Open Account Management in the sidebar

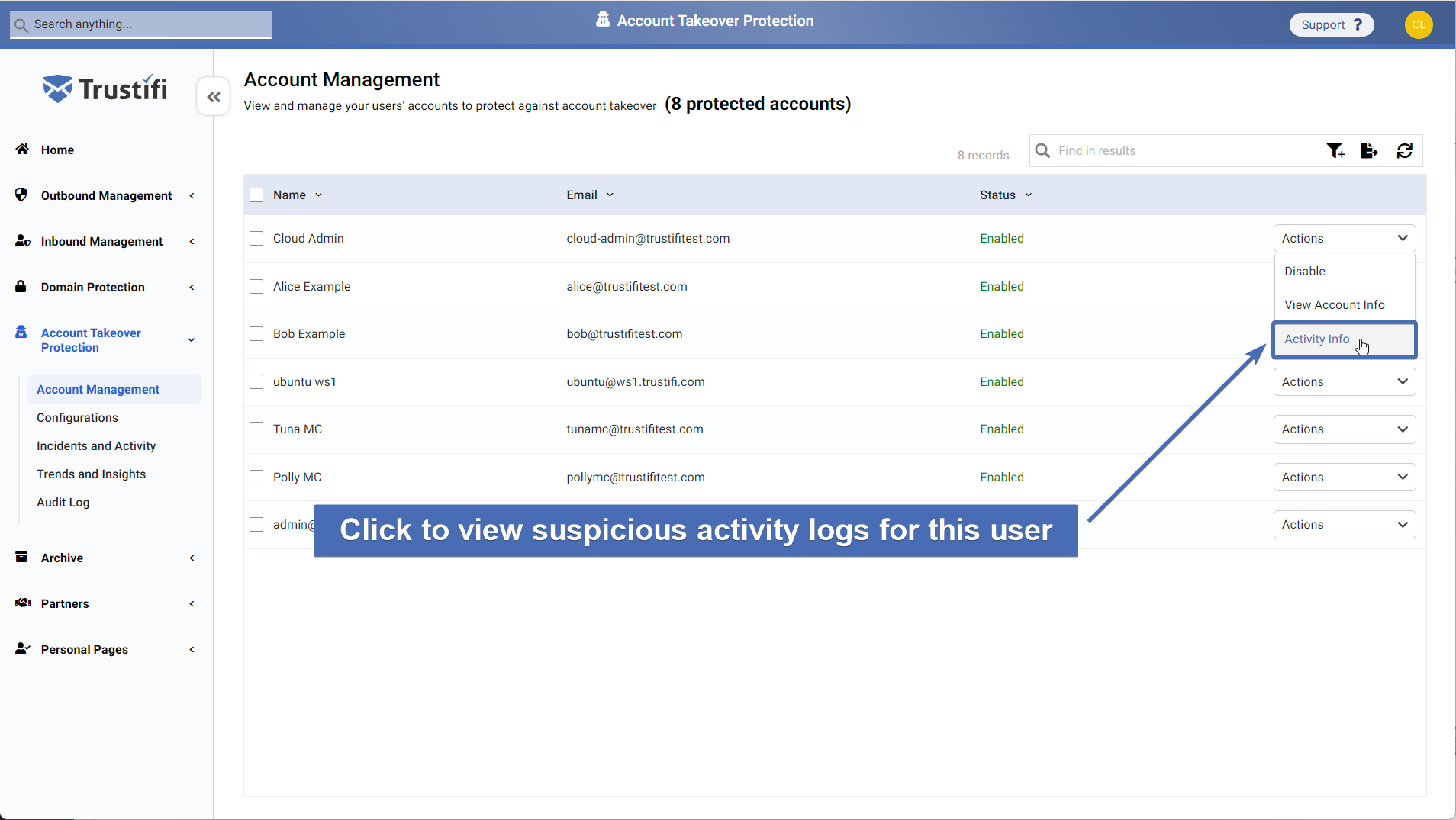tap(114, 389)
